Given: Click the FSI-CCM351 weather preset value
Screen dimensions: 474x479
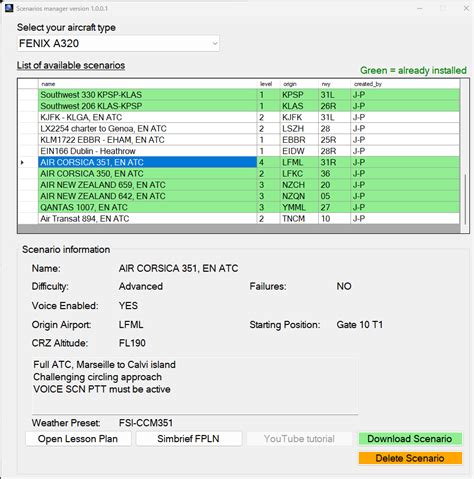Looking at the screenshot, I should [x=146, y=423].
